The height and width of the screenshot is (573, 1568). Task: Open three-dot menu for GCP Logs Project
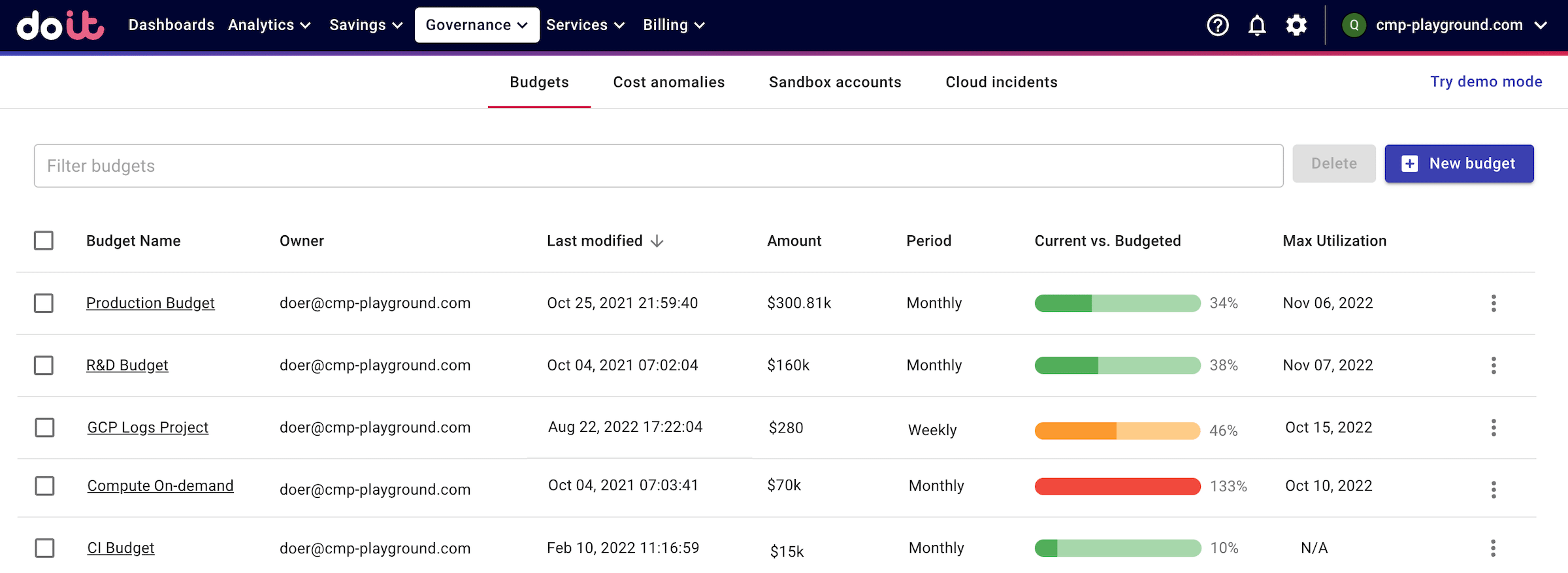pyautogui.click(x=1493, y=428)
